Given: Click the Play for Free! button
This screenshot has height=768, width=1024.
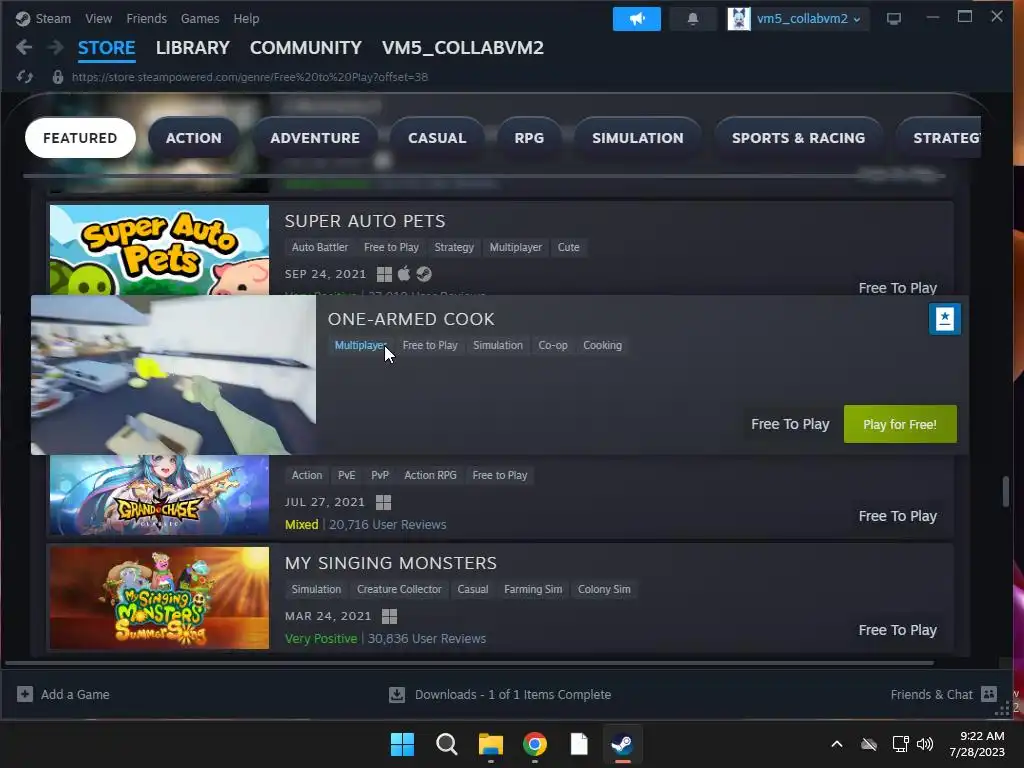Looking at the screenshot, I should pyautogui.click(x=900, y=424).
